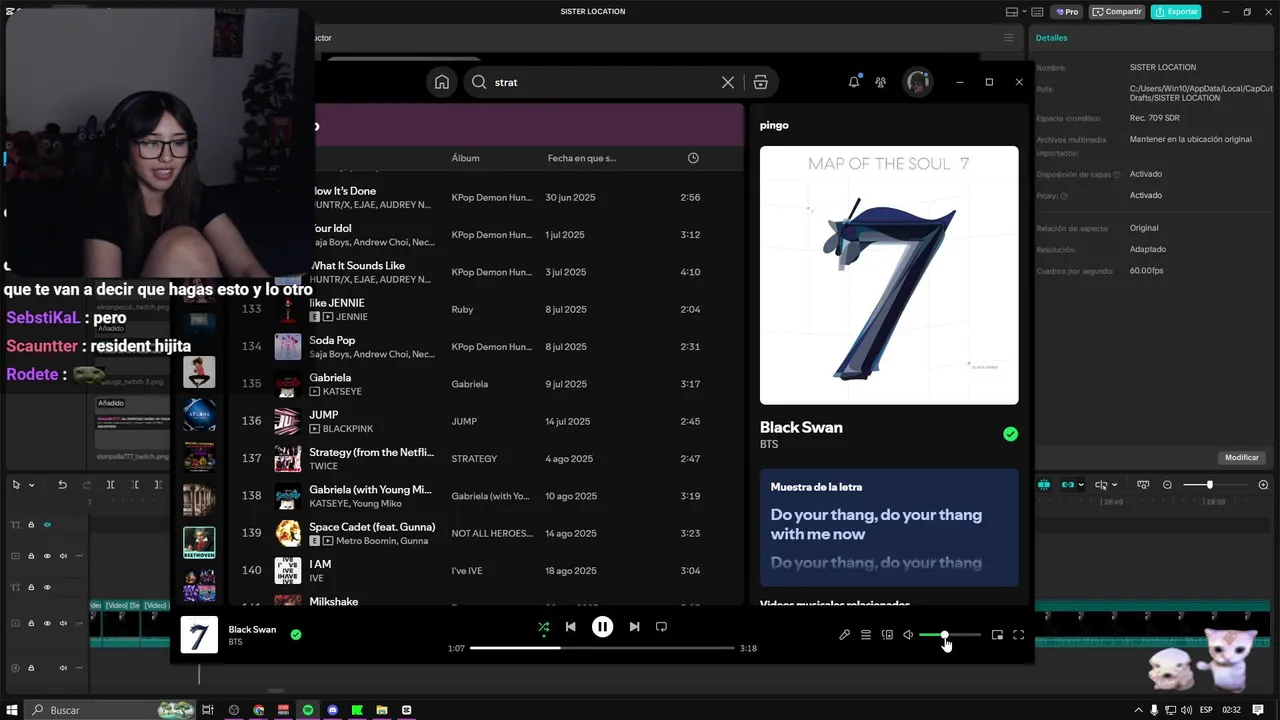Open CapCut hamburger menu above player

tap(1008, 38)
